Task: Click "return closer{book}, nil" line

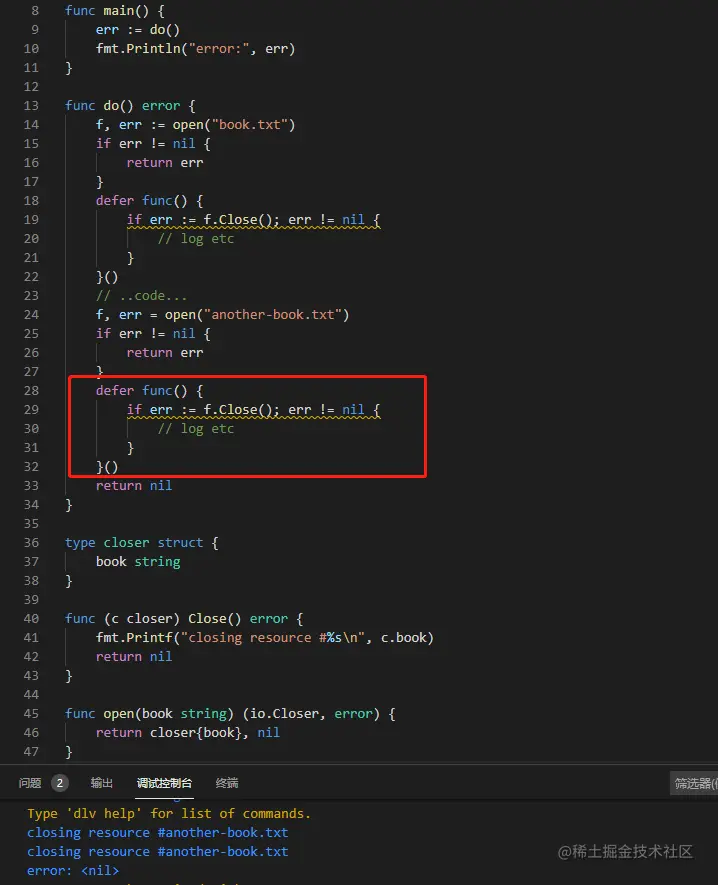Action: click(x=187, y=733)
